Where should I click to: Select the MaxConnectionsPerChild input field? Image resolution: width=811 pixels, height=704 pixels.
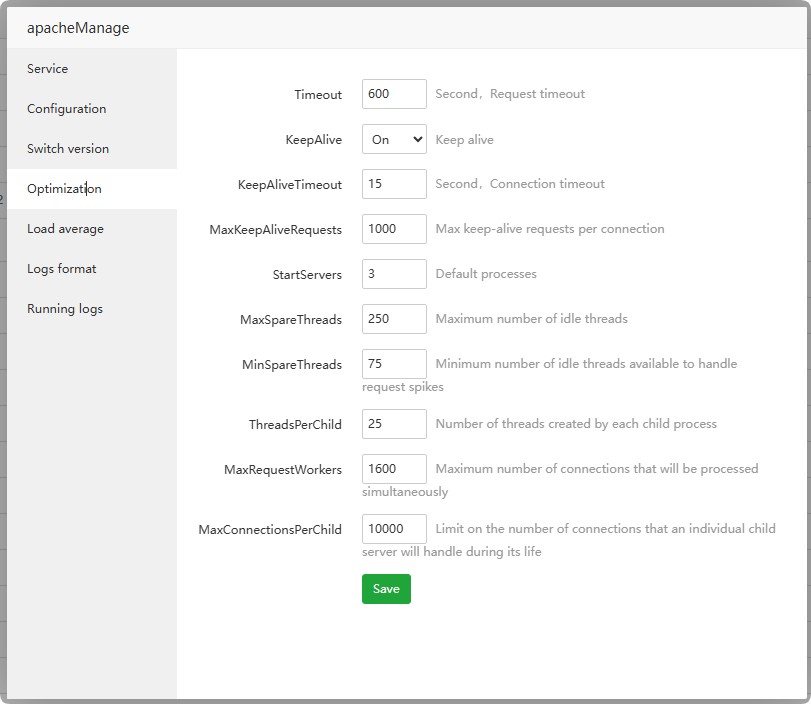click(394, 529)
